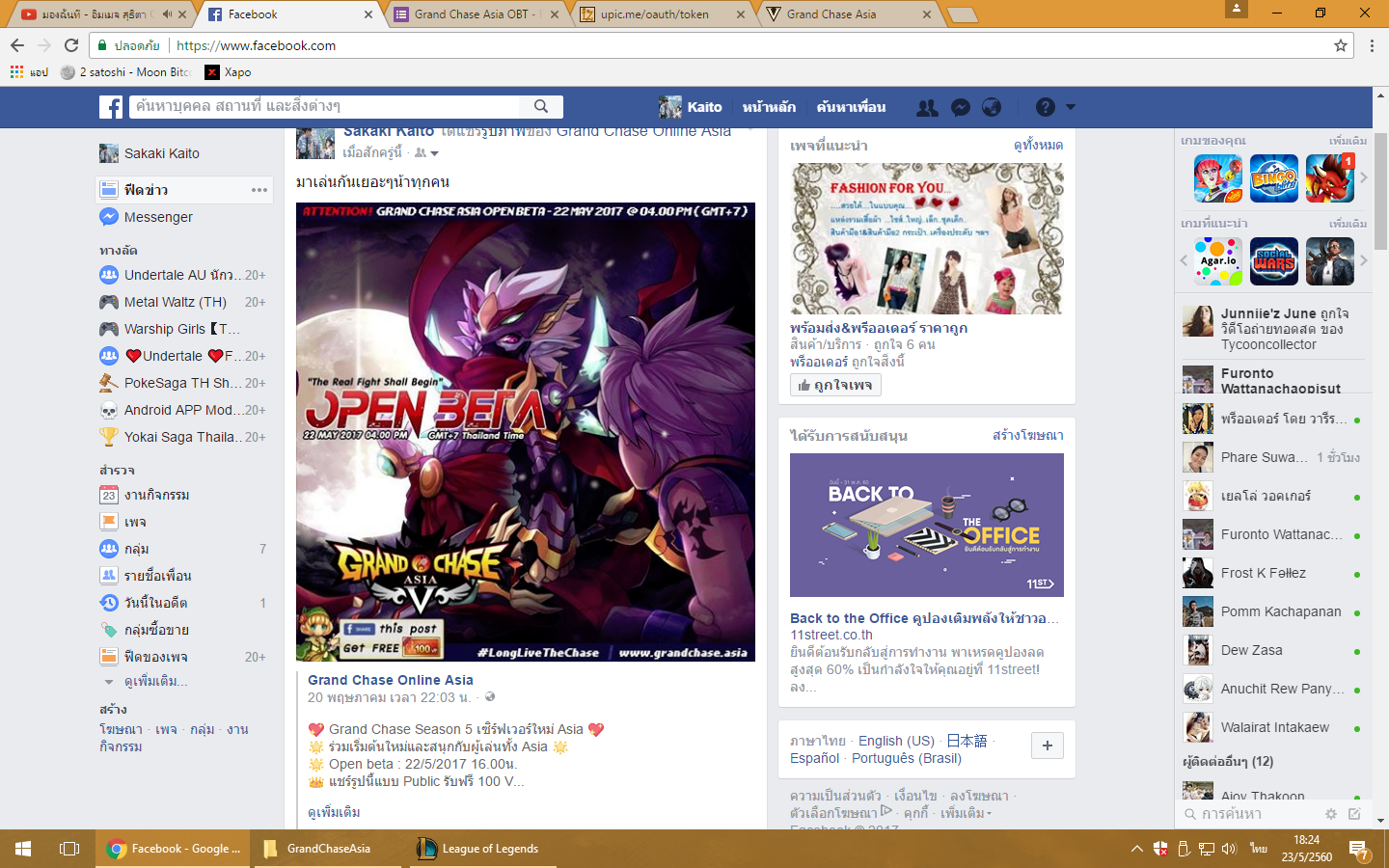Open Groups (กลุ่ม) in Explore section

(124, 549)
